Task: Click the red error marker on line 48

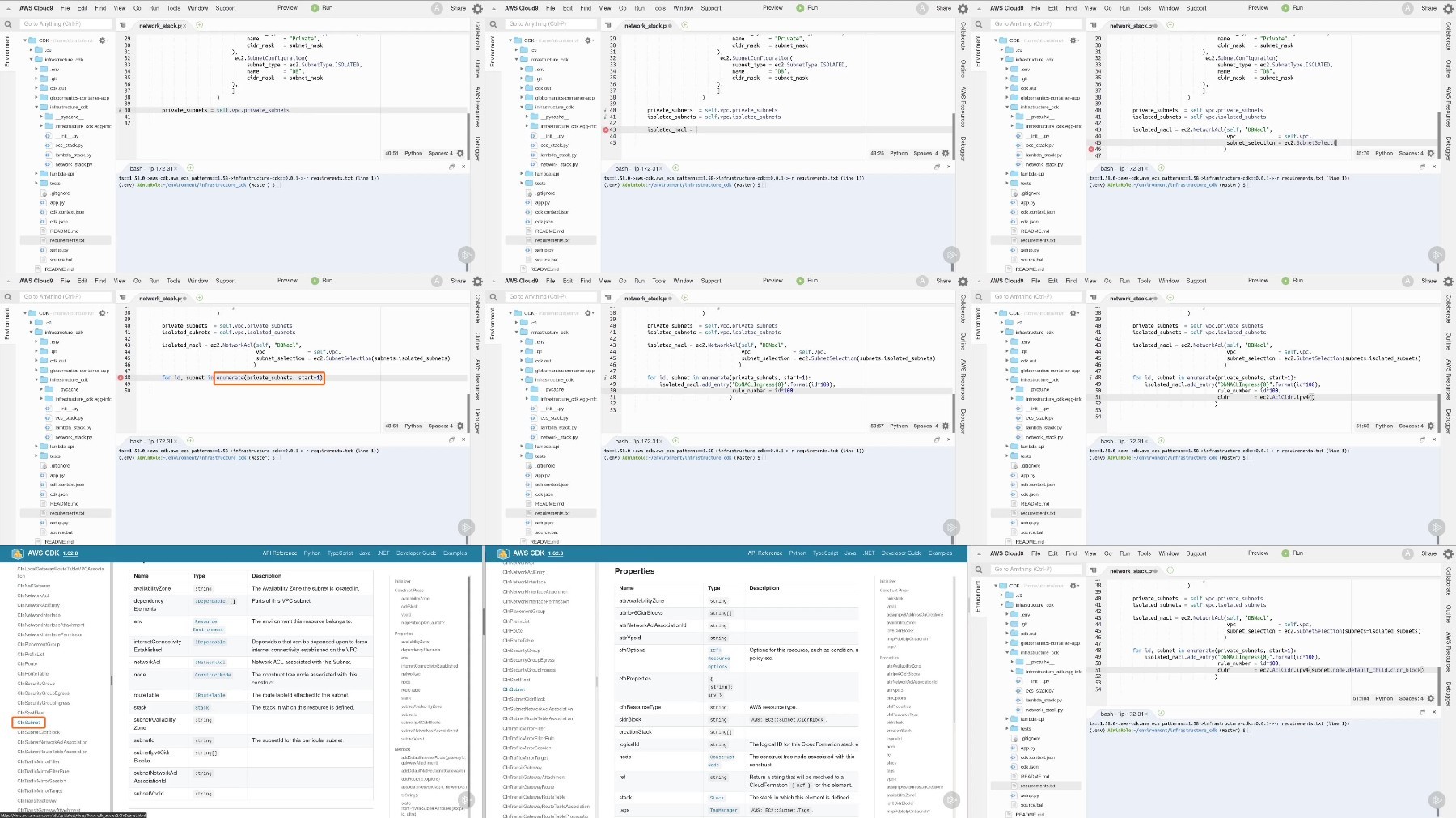Action: tap(121, 378)
